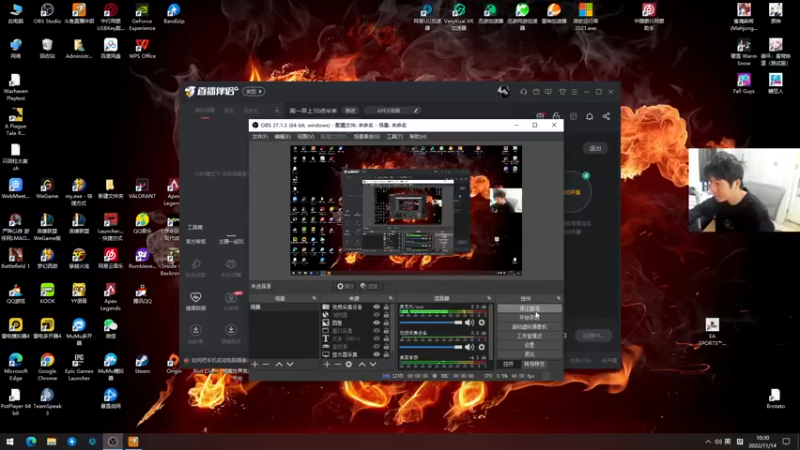The width and height of the screenshot is (800, 450).
Task: Expand the 类型 pill in 直播伴侣 title bar
Action: point(254,92)
